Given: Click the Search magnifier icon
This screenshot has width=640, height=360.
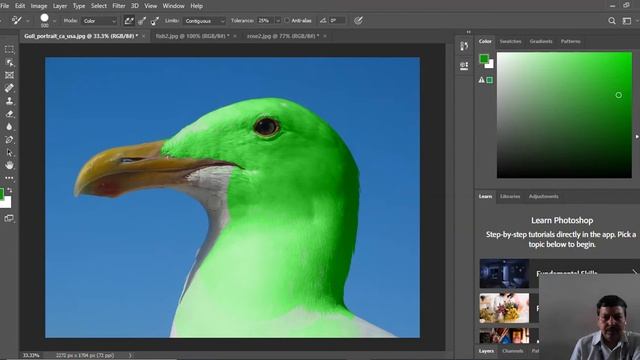Looking at the screenshot, I should [611, 20].
